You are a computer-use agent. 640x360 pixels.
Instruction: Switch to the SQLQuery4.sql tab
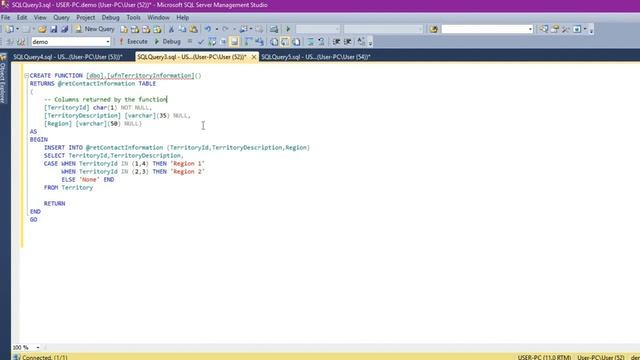pos(68,57)
